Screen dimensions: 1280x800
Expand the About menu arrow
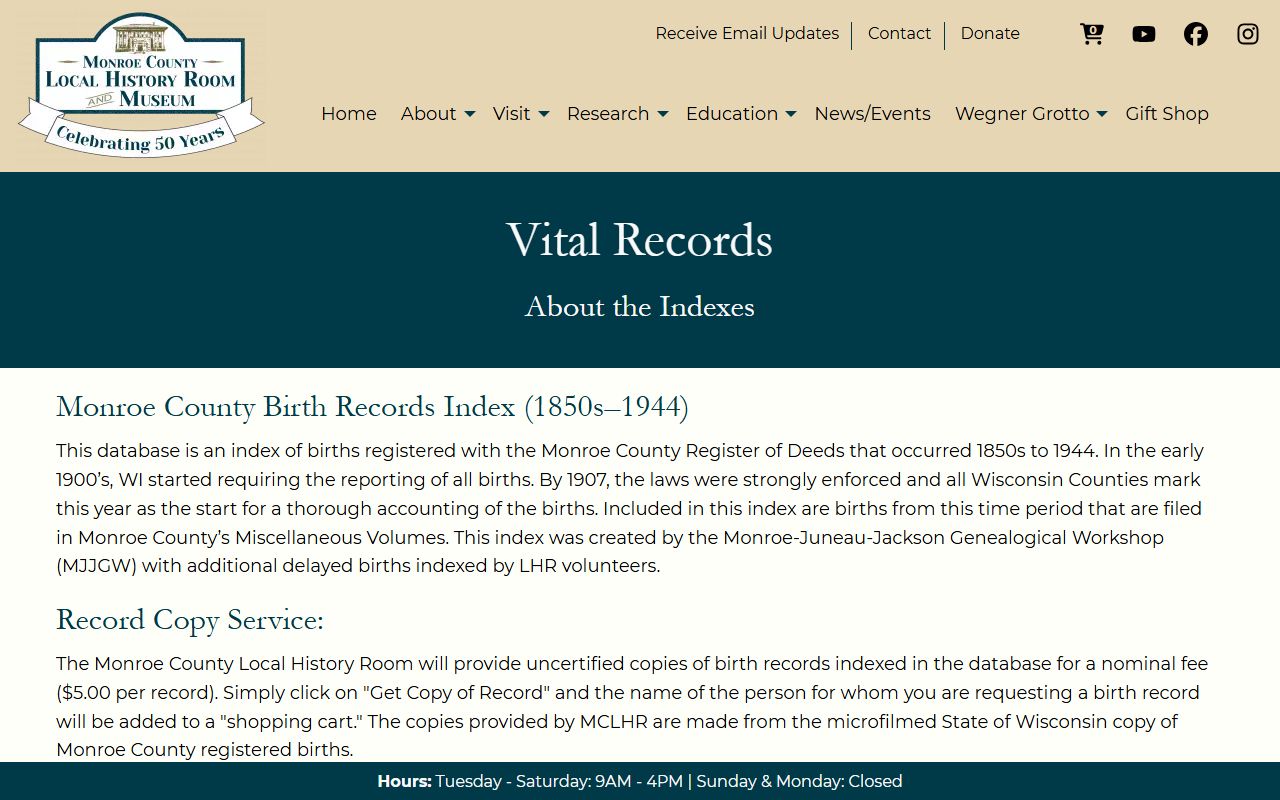470,114
